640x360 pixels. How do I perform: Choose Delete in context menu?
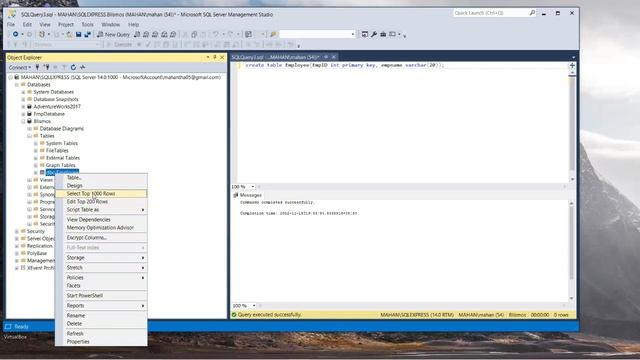(x=101, y=324)
